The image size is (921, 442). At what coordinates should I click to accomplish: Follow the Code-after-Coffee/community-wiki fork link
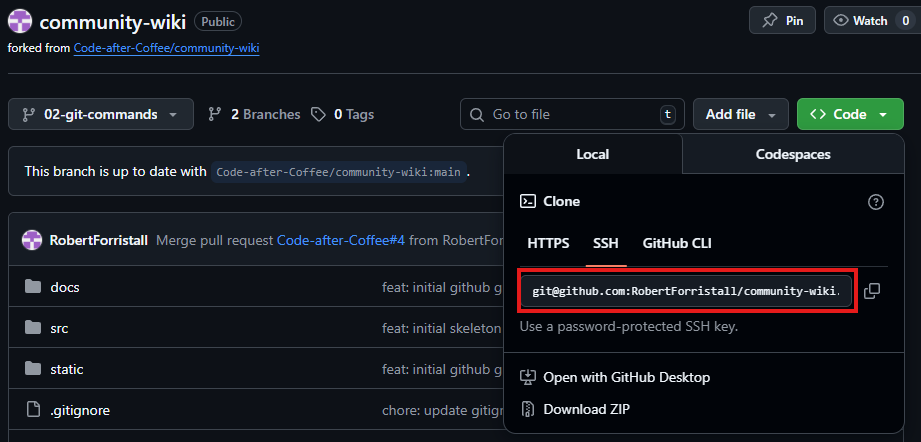167,48
